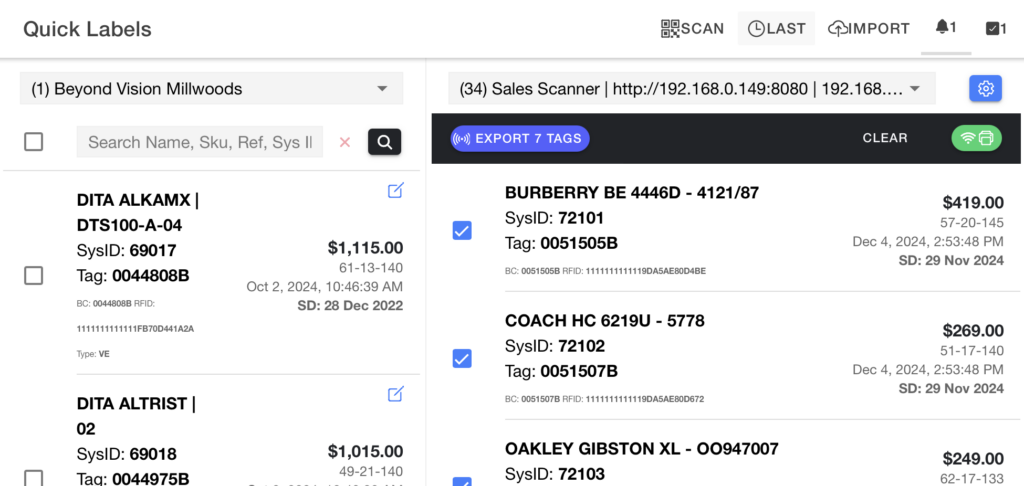Viewport: 1024px width, 486px height.
Task: Open the QR code Scan tool
Action: pyautogui.click(x=692, y=29)
